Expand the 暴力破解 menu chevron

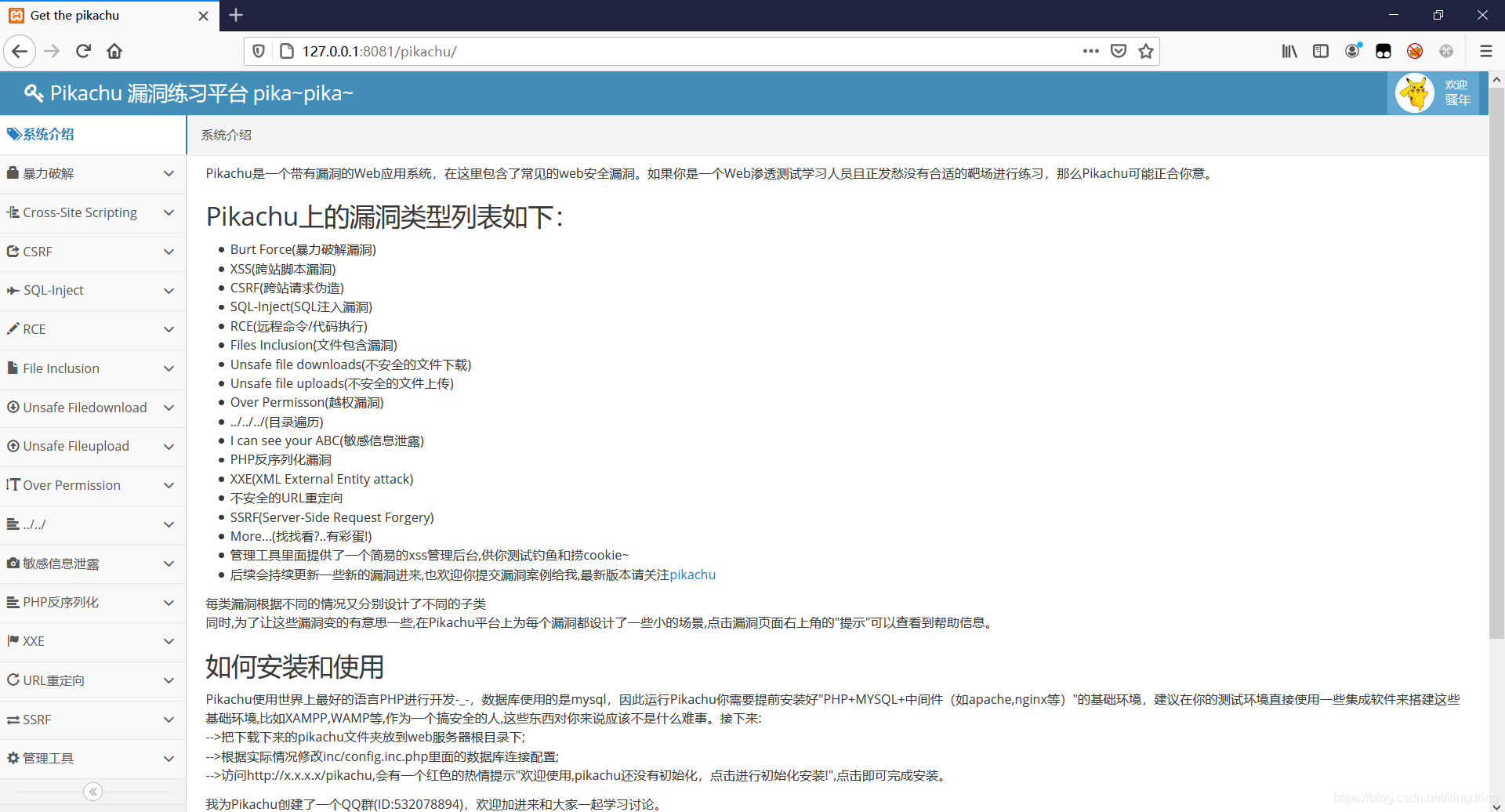(169, 173)
